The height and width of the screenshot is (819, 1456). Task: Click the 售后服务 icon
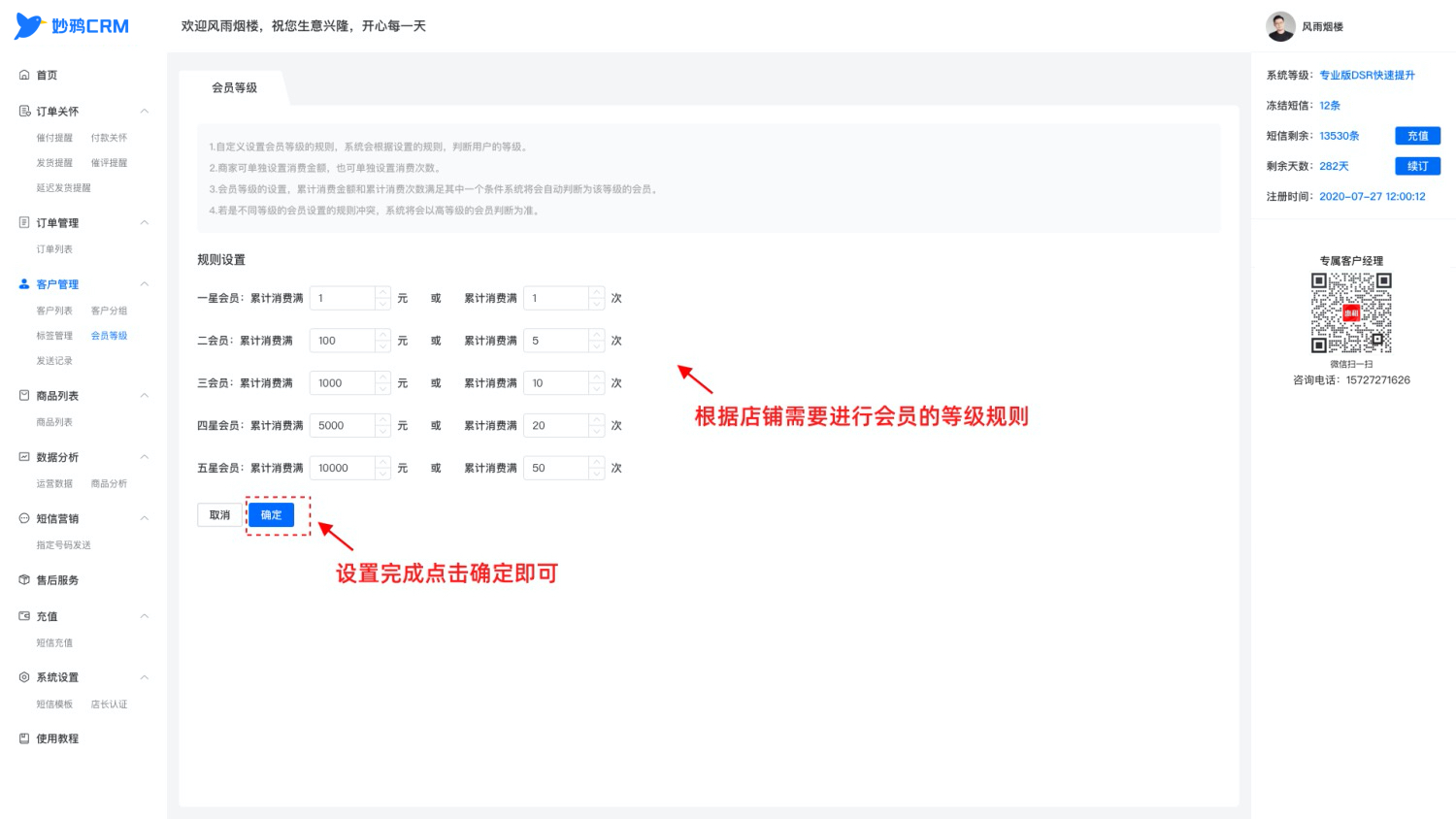[24, 579]
